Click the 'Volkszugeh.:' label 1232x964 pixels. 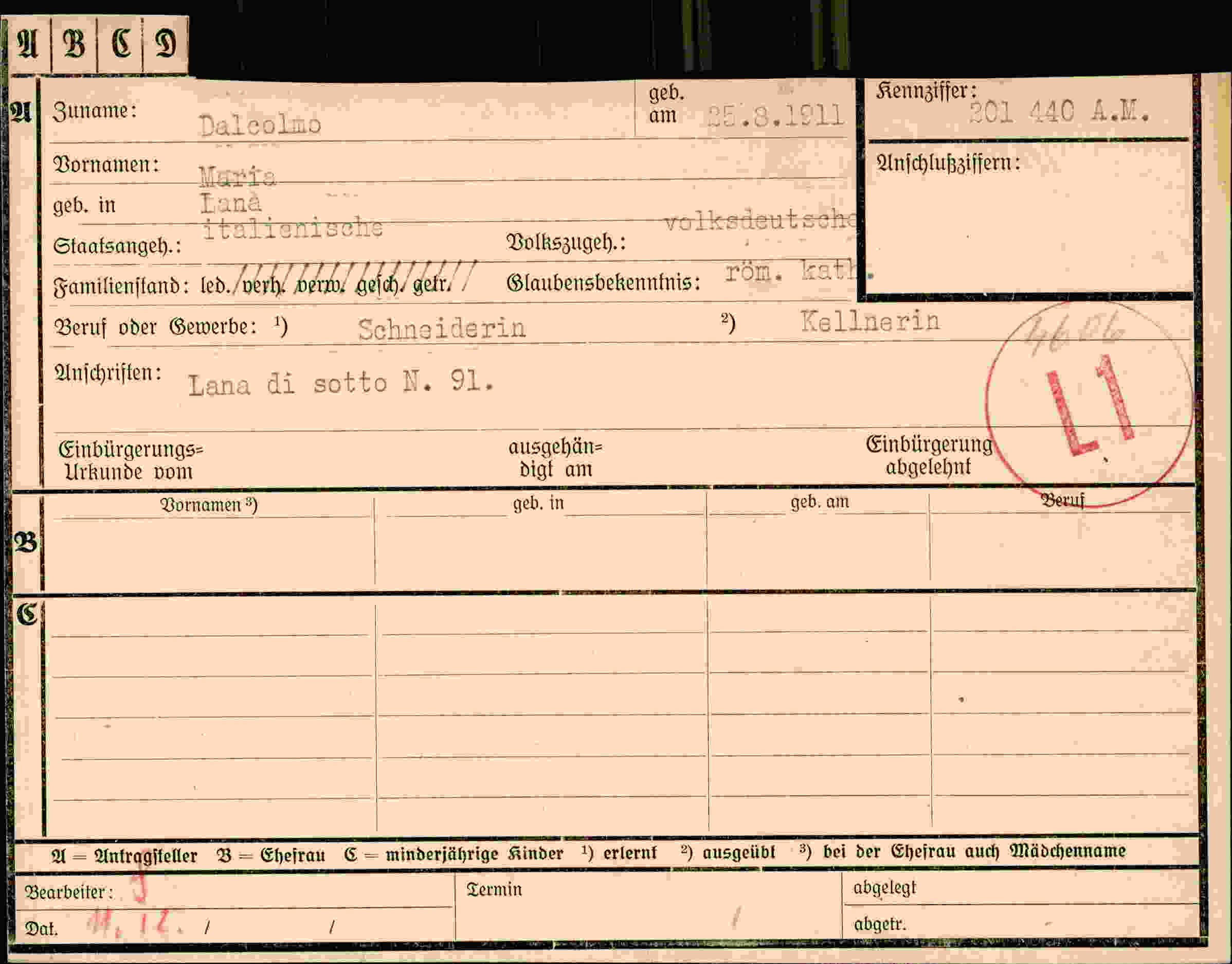[566, 242]
